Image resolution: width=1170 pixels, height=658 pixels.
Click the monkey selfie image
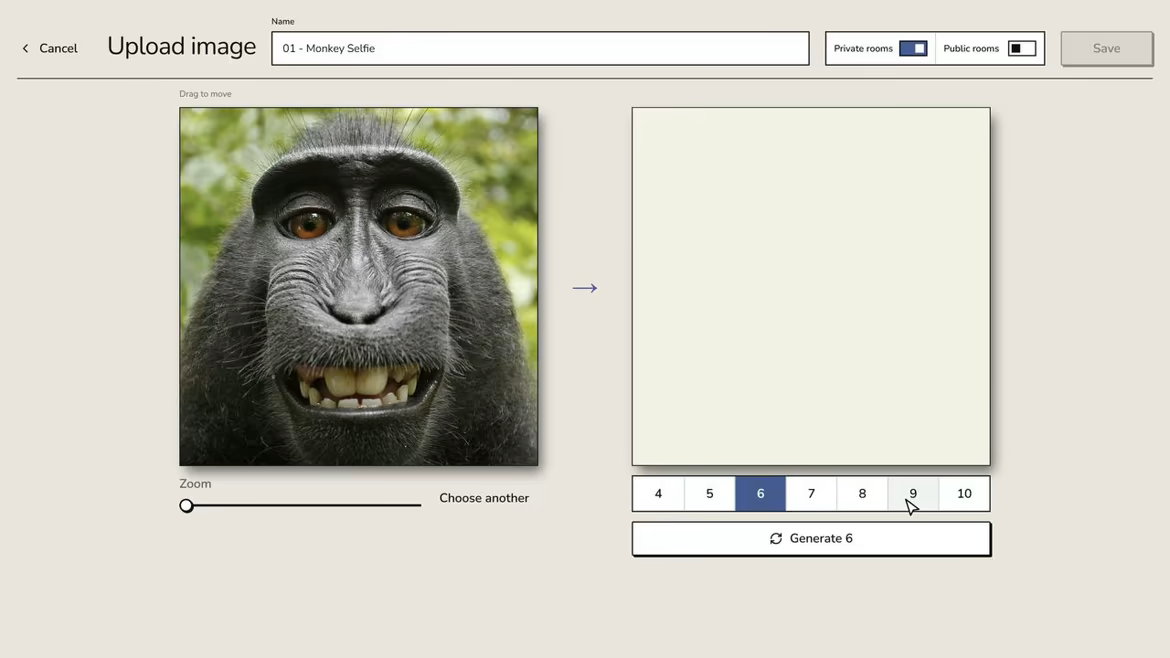click(358, 286)
